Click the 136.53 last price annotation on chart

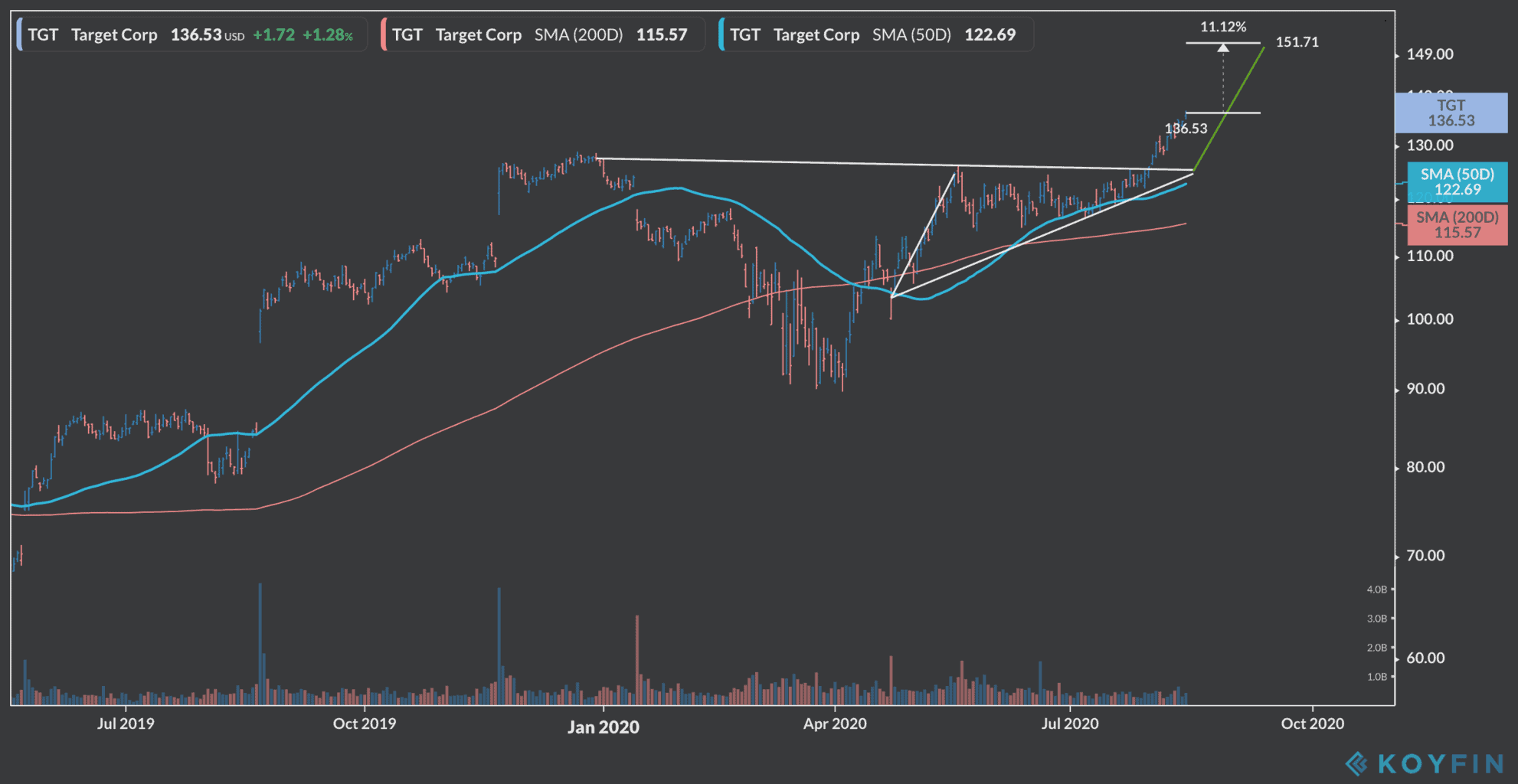[x=1186, y=129]
